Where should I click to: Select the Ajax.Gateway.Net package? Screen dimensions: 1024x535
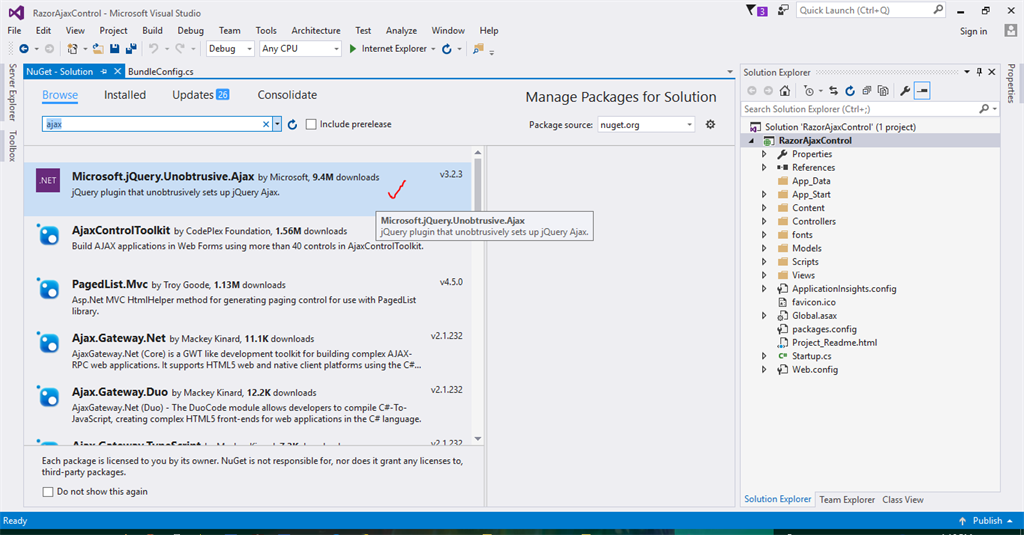click(x=248, y=350)
